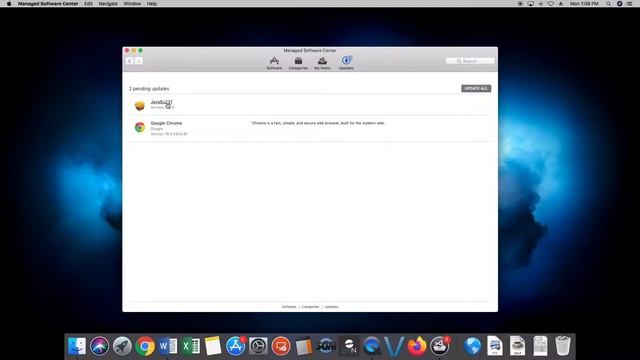Open the JavaSu231 update title
This screenshot has width=640, height=360.
(x=161, y=102)
